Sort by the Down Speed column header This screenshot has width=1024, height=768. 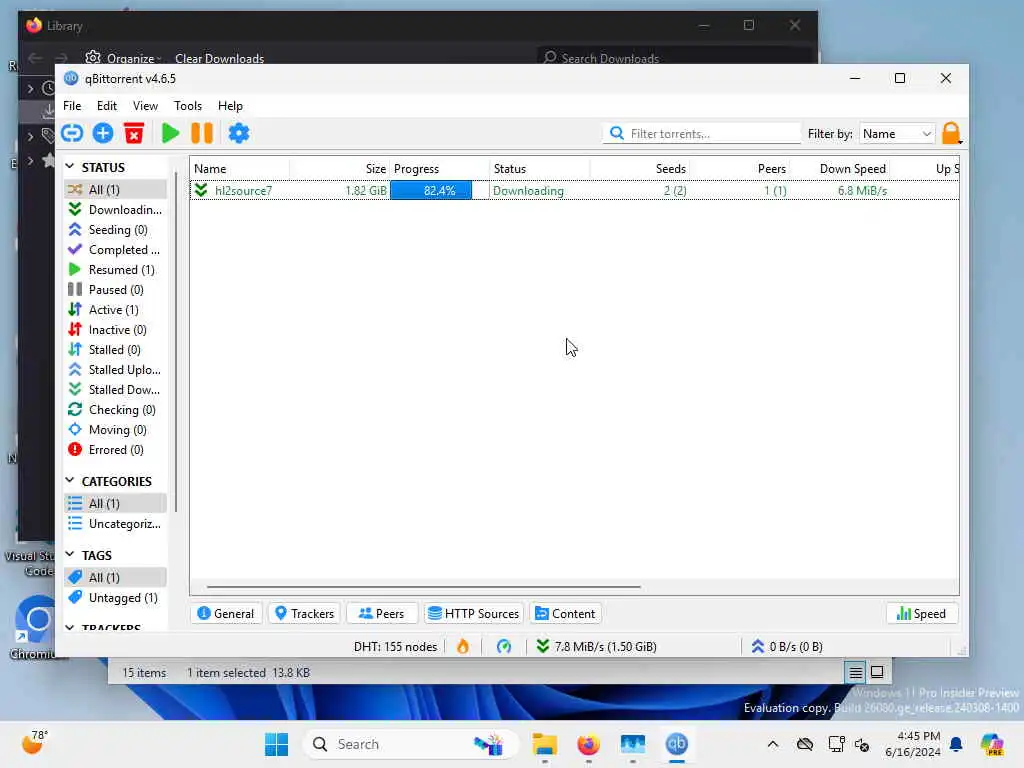tap(840, 168)
